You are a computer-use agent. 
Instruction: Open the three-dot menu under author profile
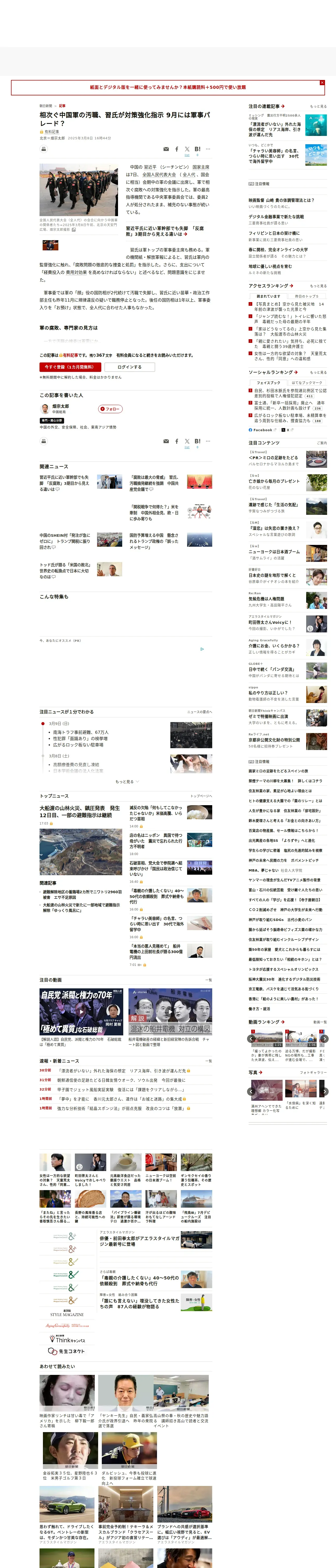208,441
